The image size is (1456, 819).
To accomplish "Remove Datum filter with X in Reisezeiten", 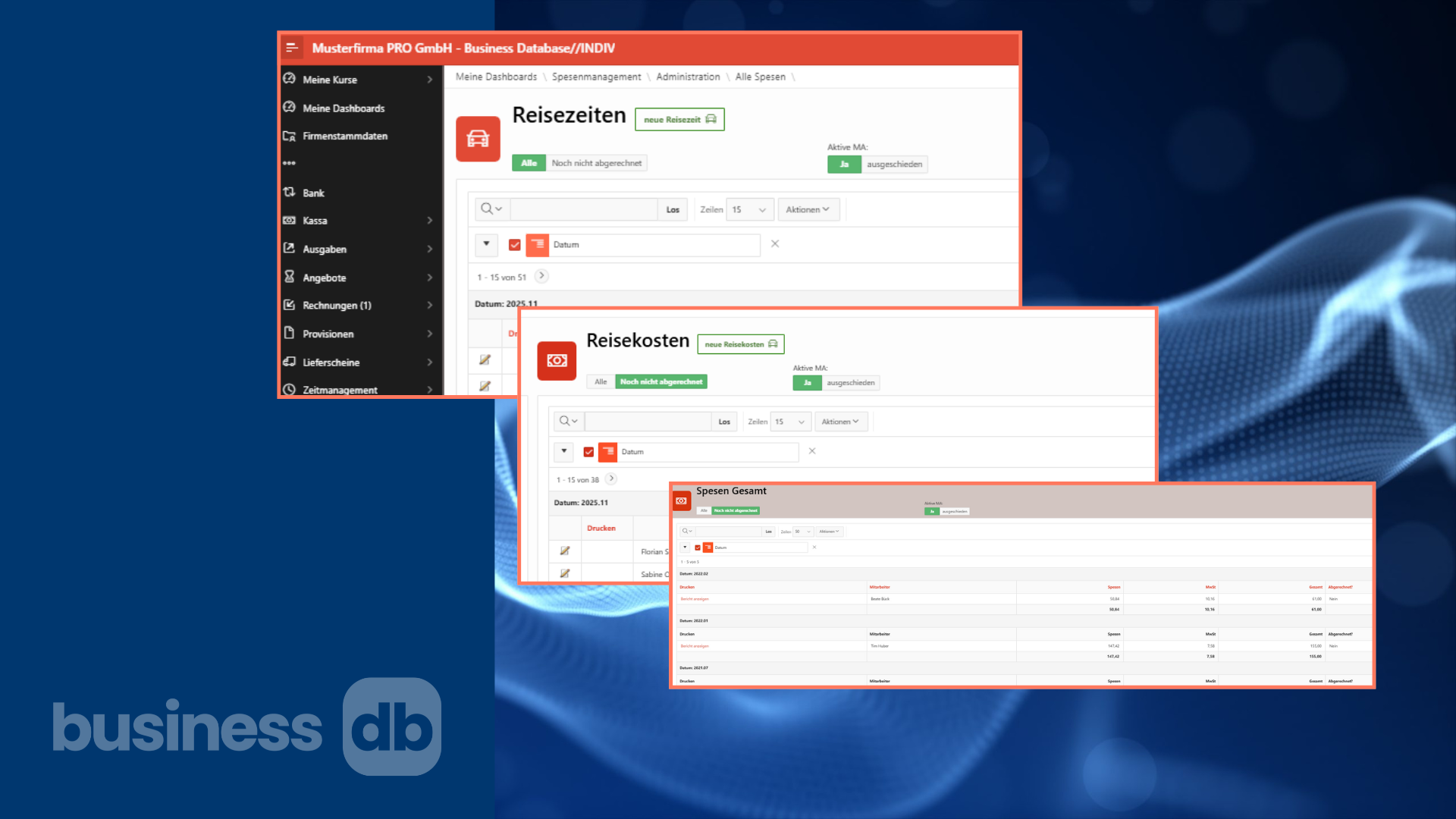I will coord(775,244).
